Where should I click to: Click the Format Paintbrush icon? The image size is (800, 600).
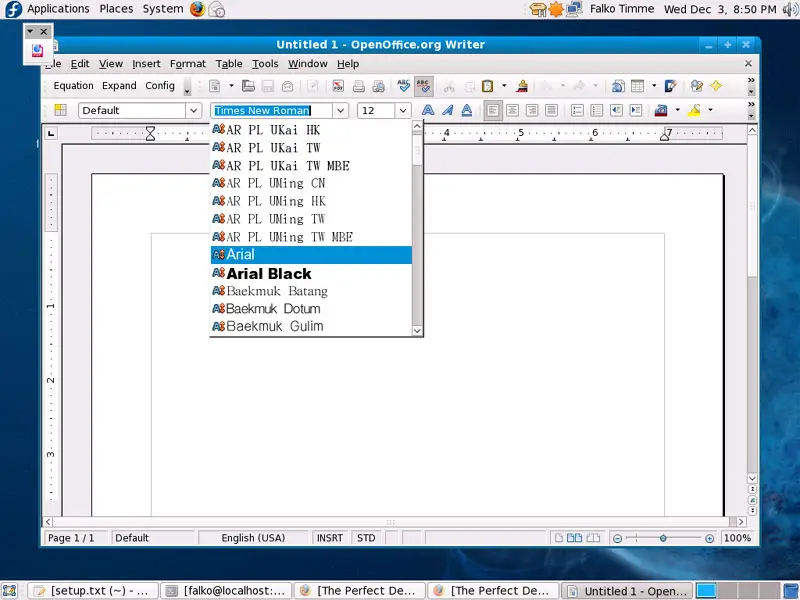click(x=521, y=86)
